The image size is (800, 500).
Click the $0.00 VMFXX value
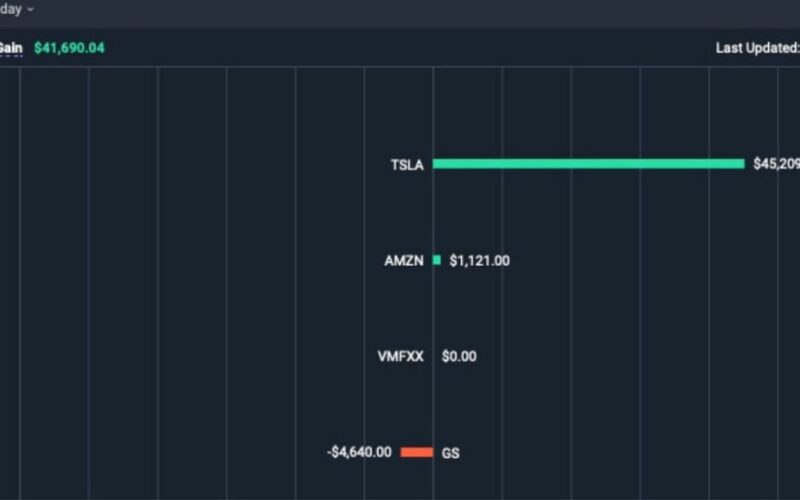(x=459, y=356)
